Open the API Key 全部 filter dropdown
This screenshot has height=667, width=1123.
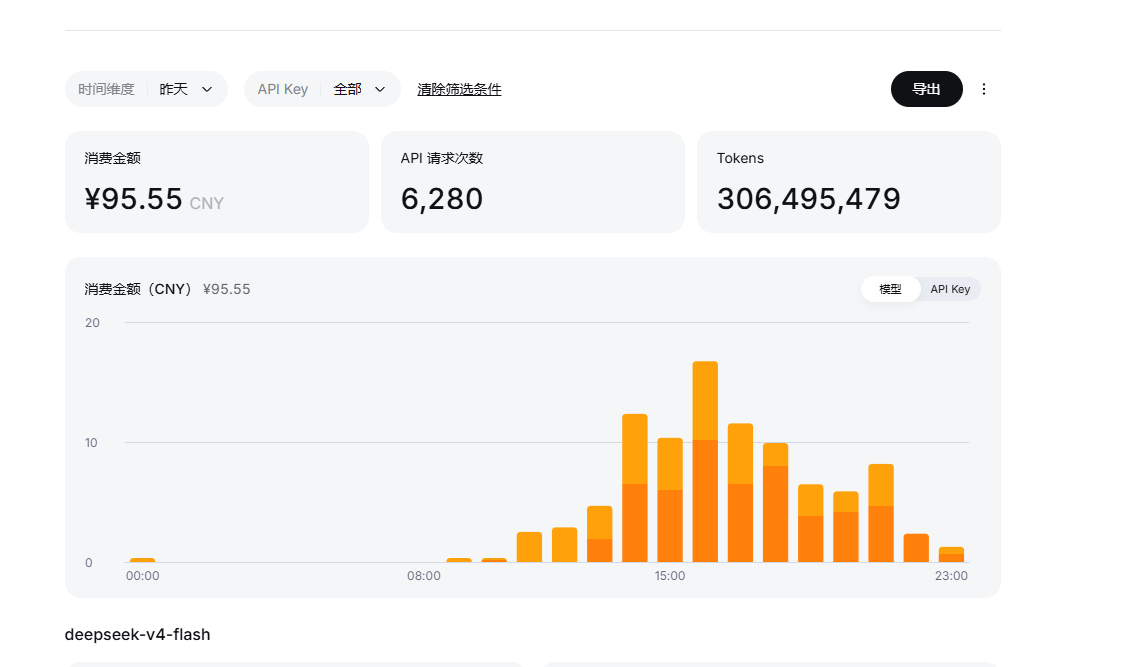[x=322, y=89]
